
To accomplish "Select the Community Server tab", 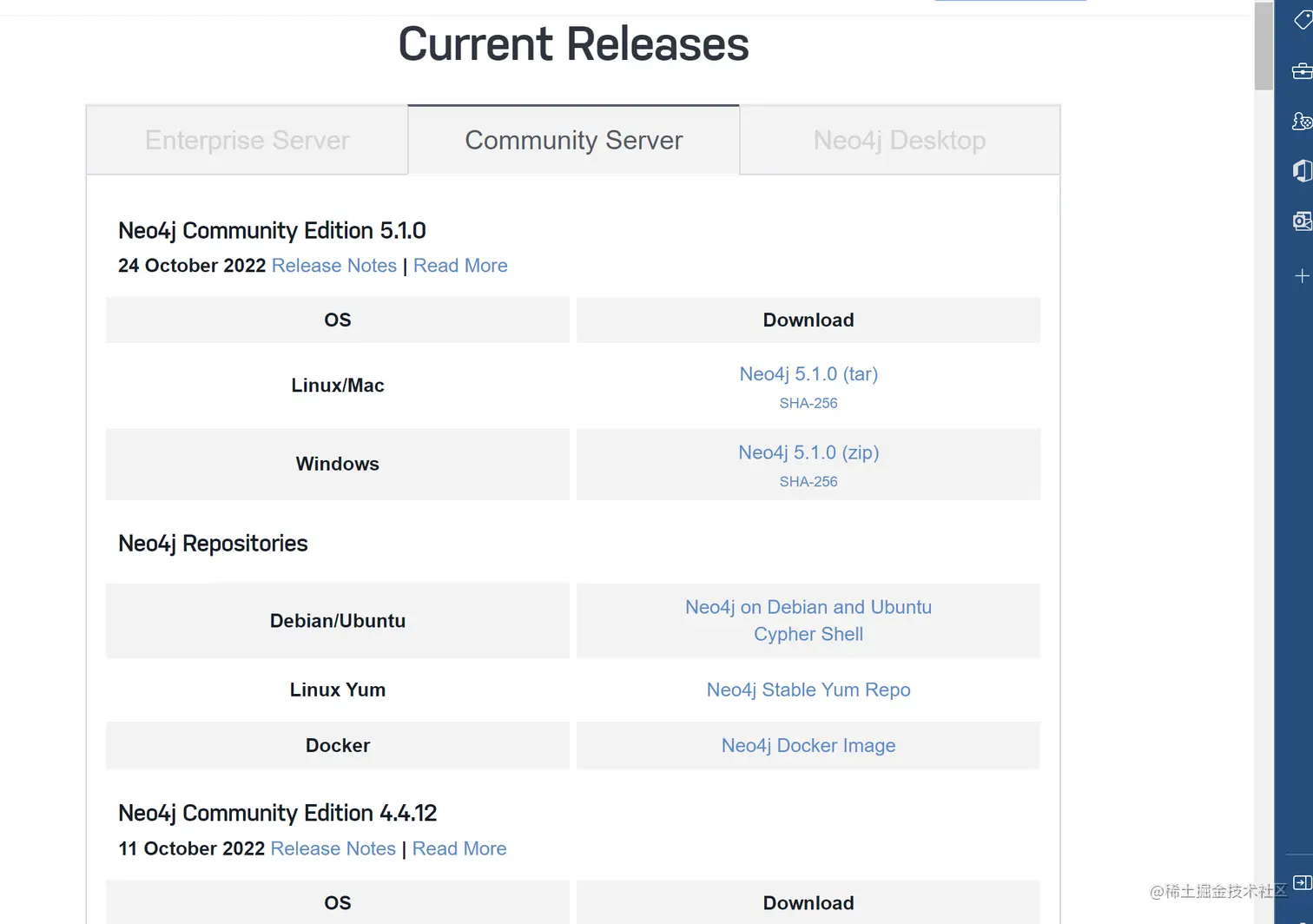I will [573, 140].
